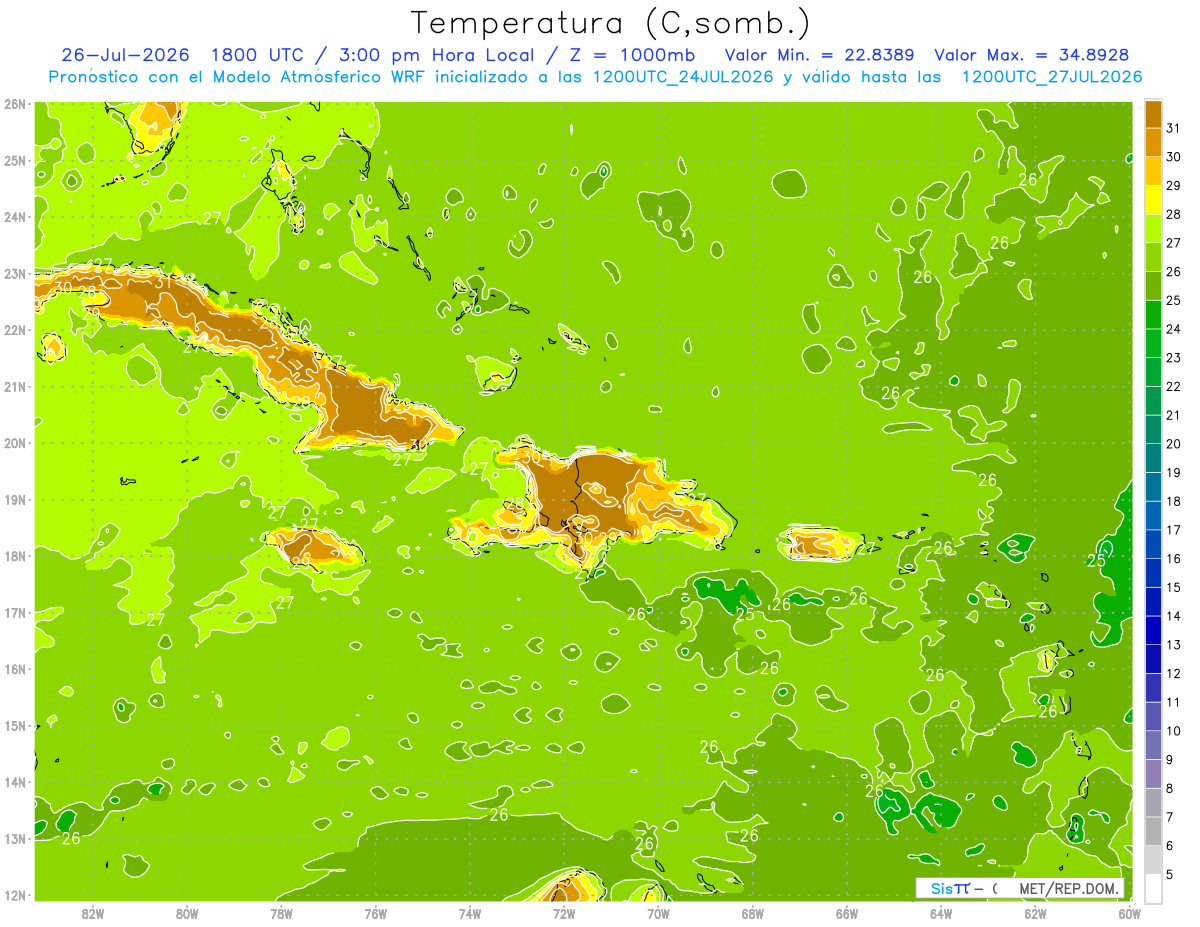The width and height of the screenshot is (1200, 927).
Task: Click the '16N' latitude axis label
Action: click(x=14, y=669)
